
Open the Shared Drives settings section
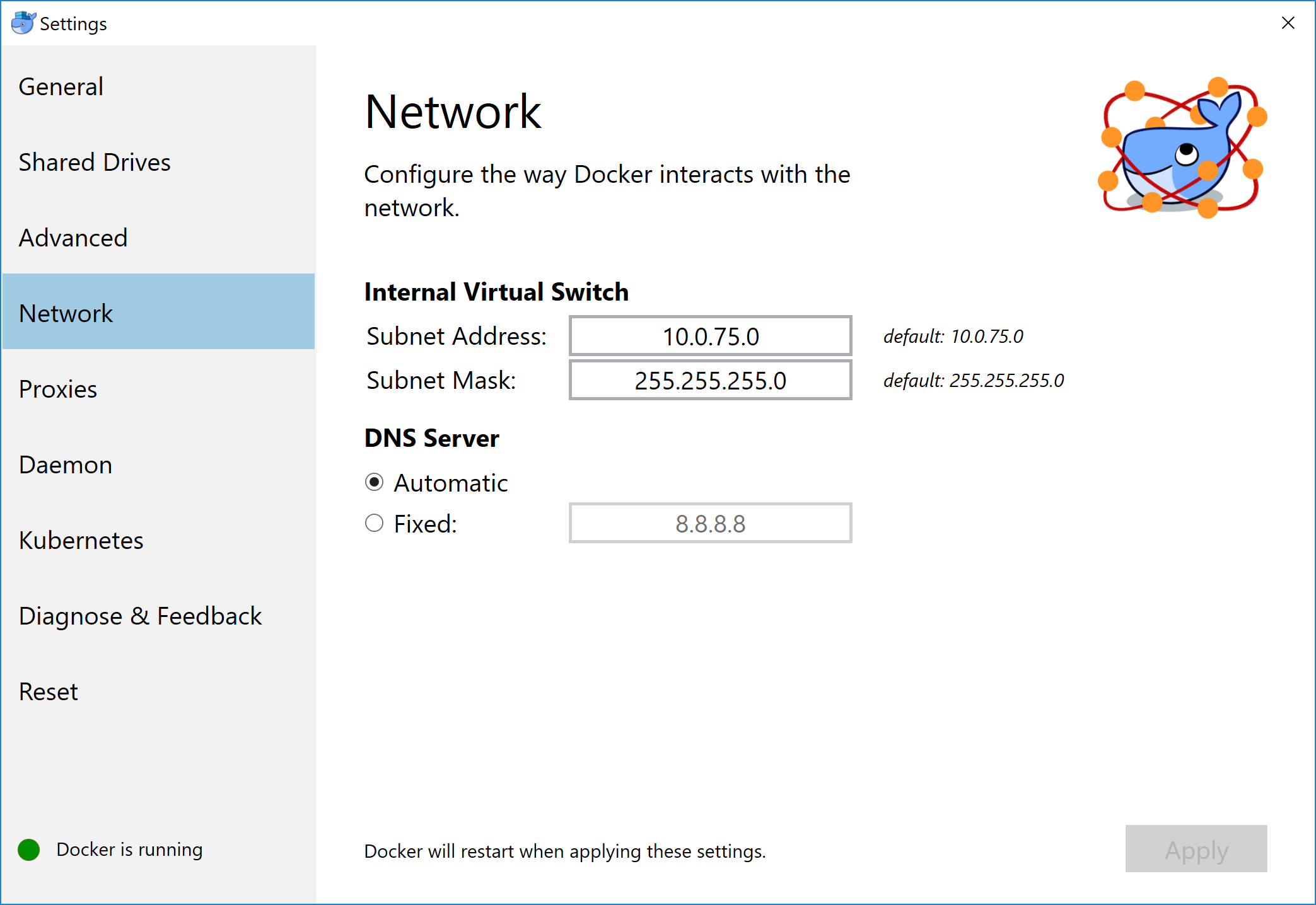click(95, 162)
